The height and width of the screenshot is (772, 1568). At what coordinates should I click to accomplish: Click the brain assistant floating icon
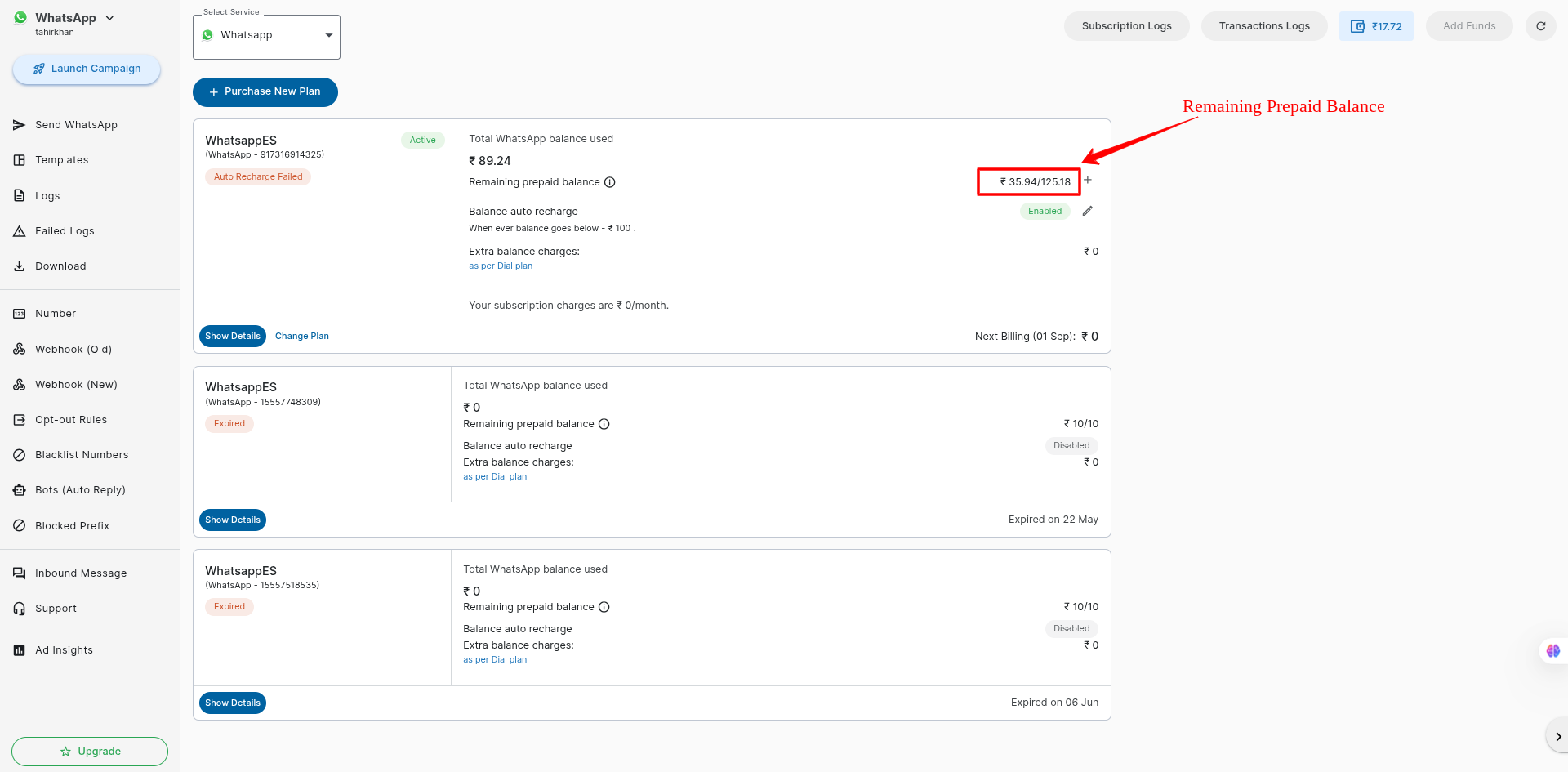click(x=1552, y=651)
